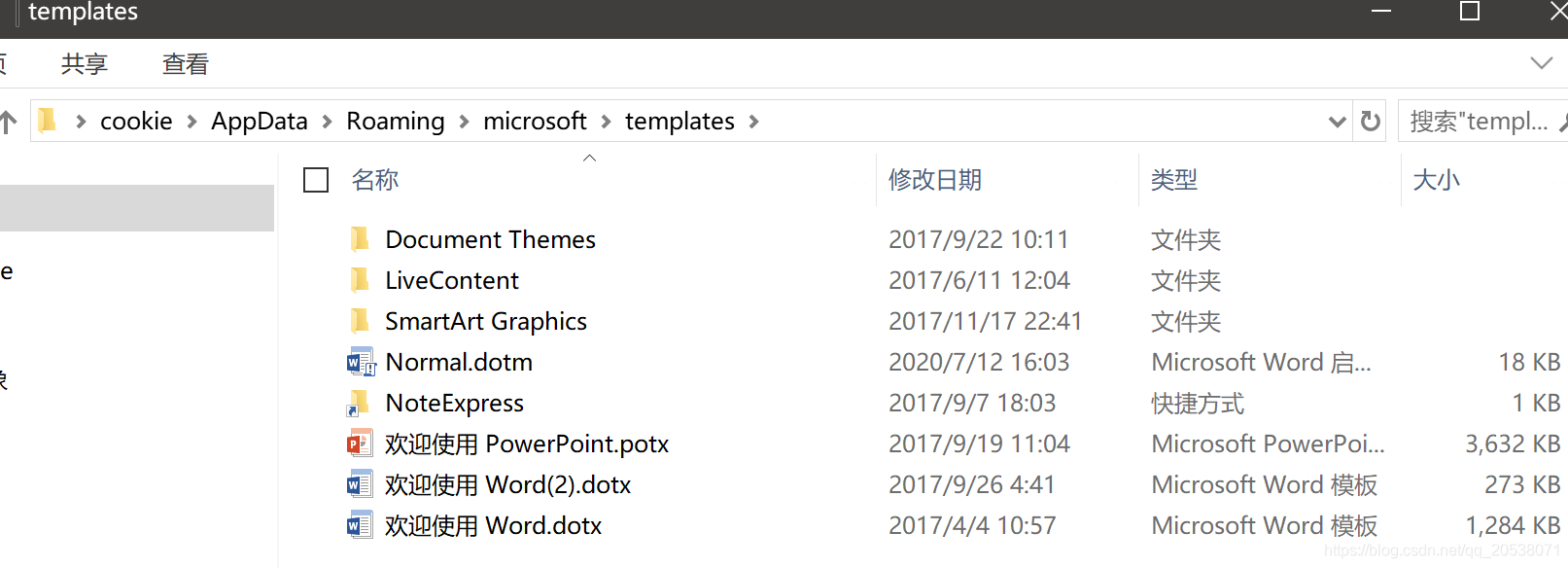Screen dimensions: 1568x568
Task: Sort by 大小 column header
Action: (1436, 180)
